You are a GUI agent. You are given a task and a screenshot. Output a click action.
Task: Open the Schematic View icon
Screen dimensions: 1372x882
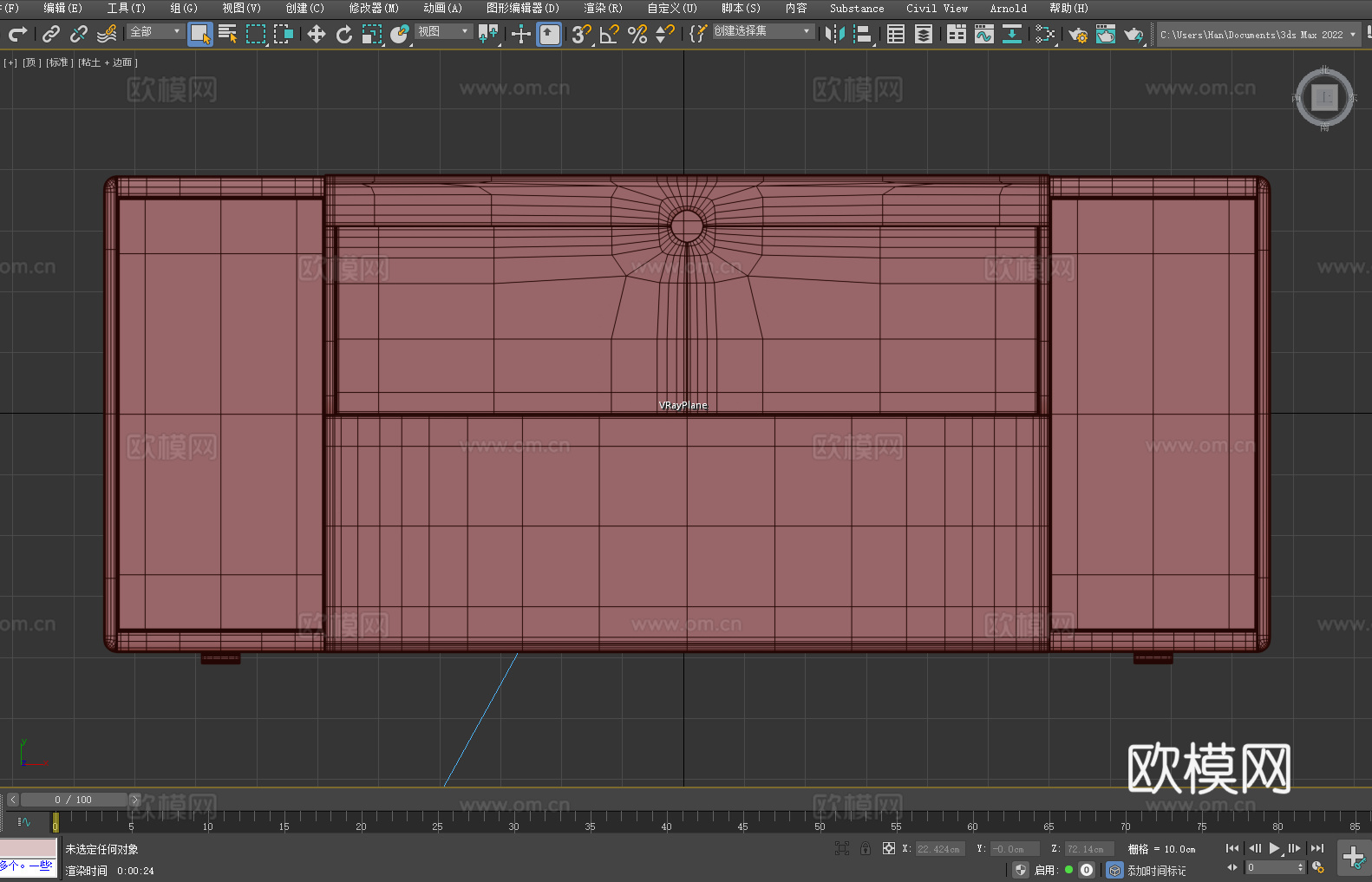[x=1045, y=34]
